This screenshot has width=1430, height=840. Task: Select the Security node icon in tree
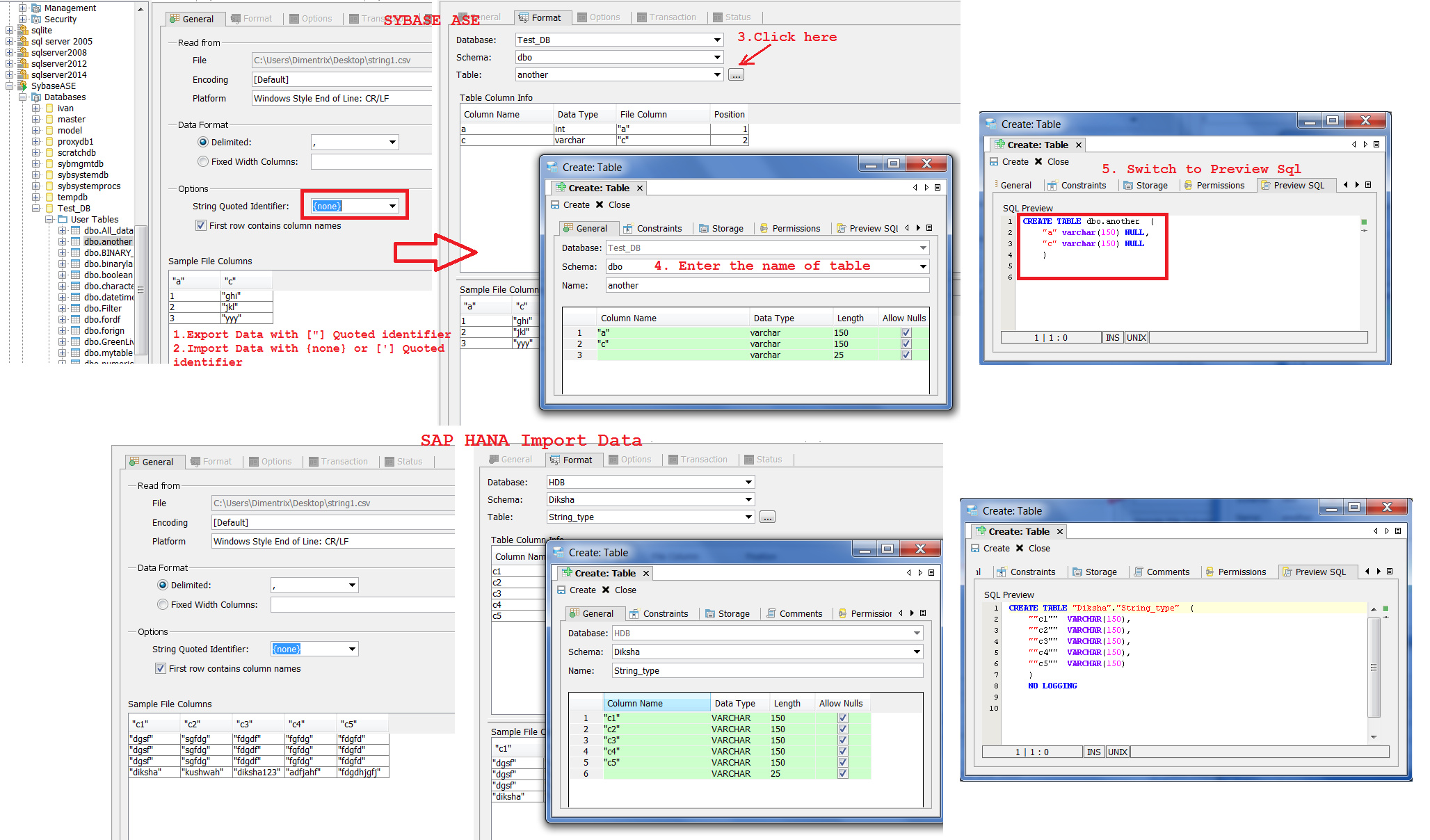(x=36, y=19)
